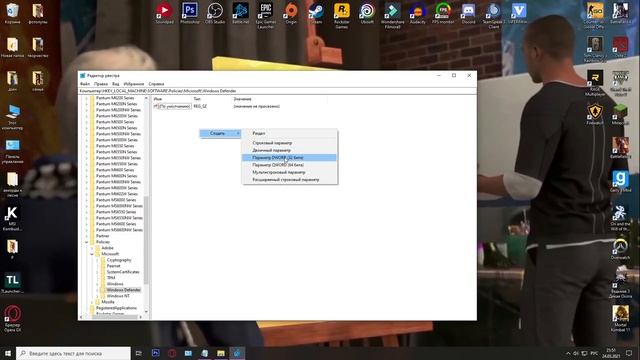Screen dimensions: 640x360
Task: Select the RegisteredApplications key
Action: [116, 308]
